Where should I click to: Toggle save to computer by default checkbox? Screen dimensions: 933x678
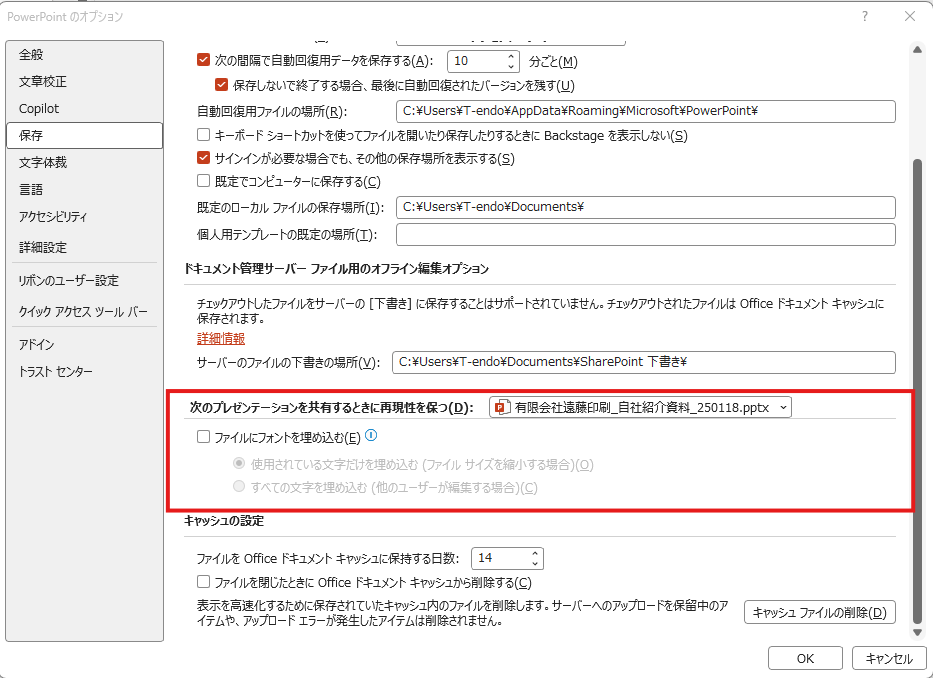(204, 181)
